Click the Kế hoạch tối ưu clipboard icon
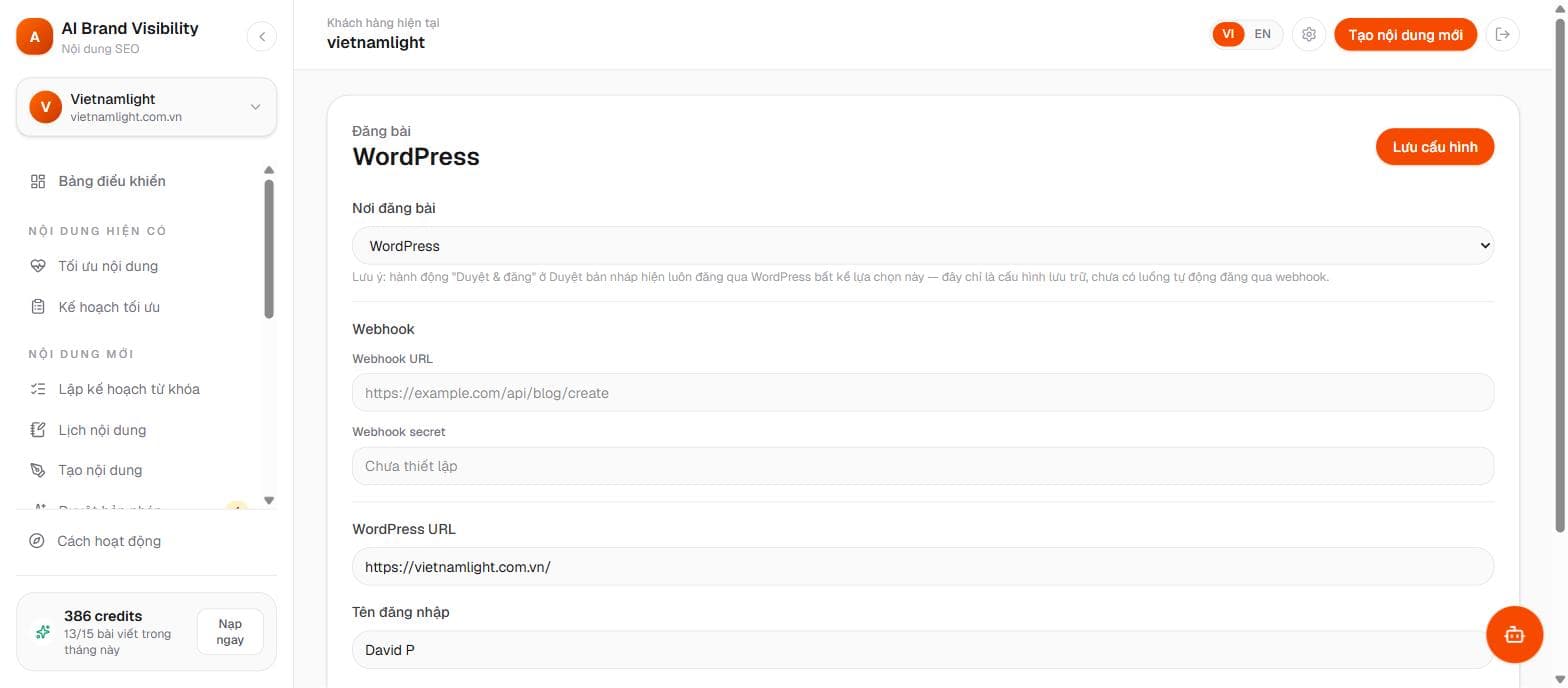1568x688 pixels. tap(38, 307)
